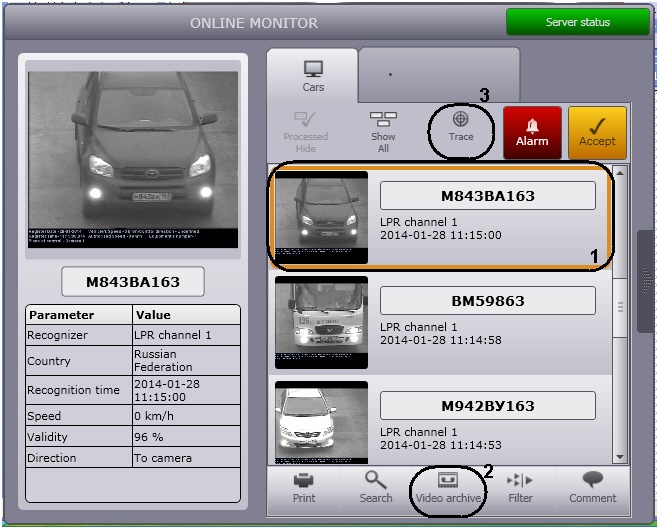The width and height of the screenshot is (659, 529).
Task: Click the scroll down arrow of the car list
Action: coord(620,457)
